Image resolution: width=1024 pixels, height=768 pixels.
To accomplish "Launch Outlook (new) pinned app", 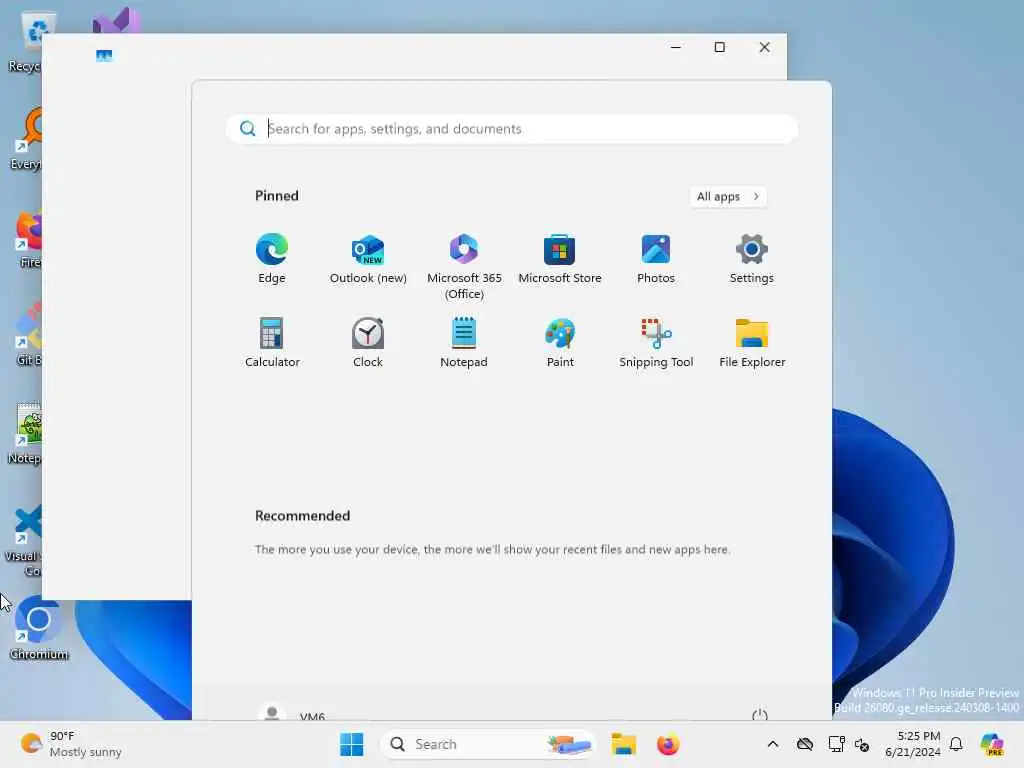I will [368, 259].
